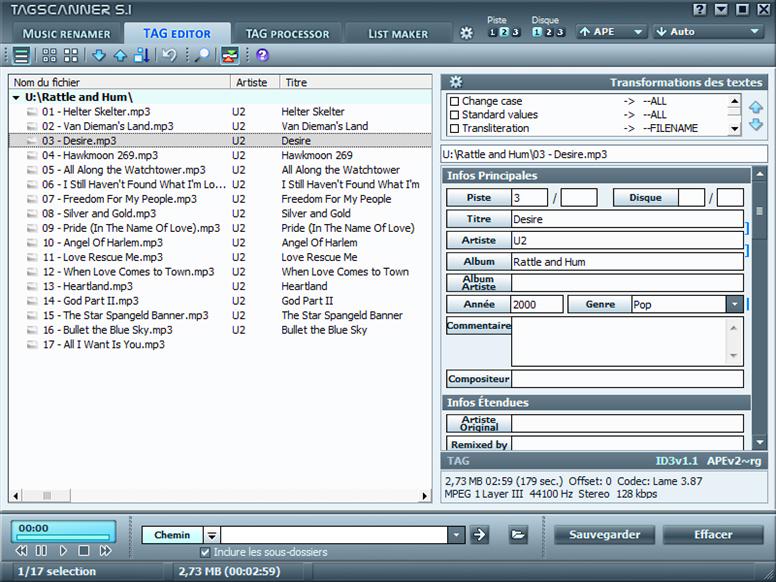Select Disque format number 2
Viewport: 776px width, 582px height.
[x=549, y=32]
